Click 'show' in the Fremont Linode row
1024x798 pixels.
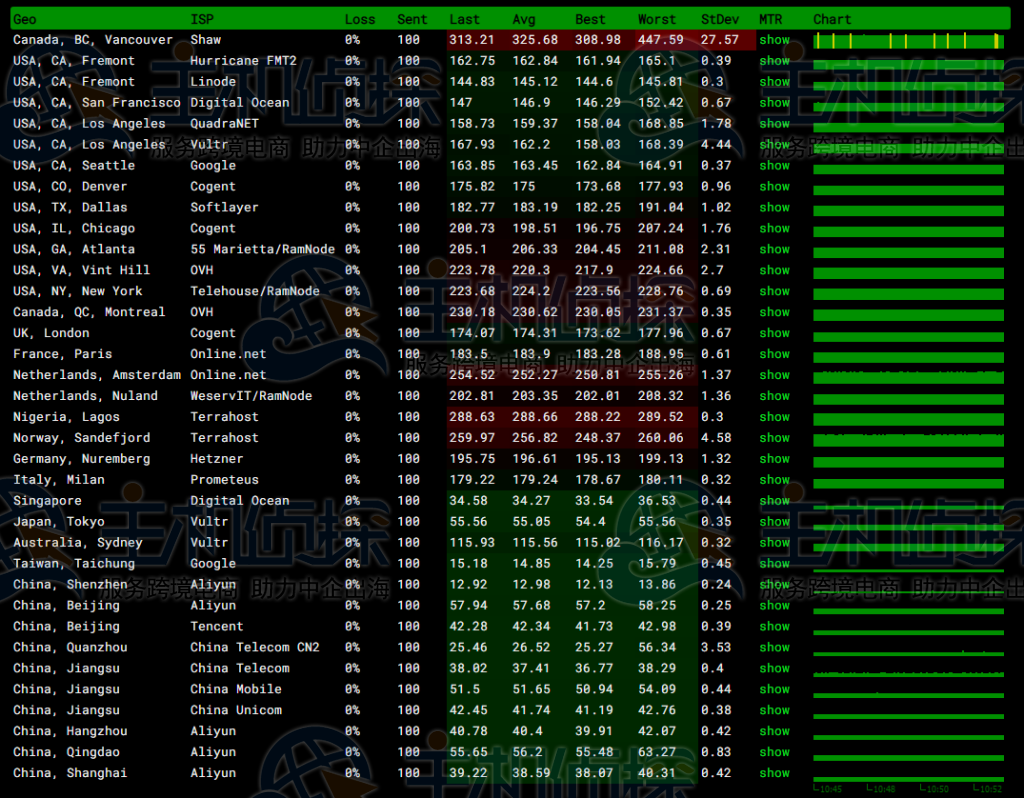(774, 82)
